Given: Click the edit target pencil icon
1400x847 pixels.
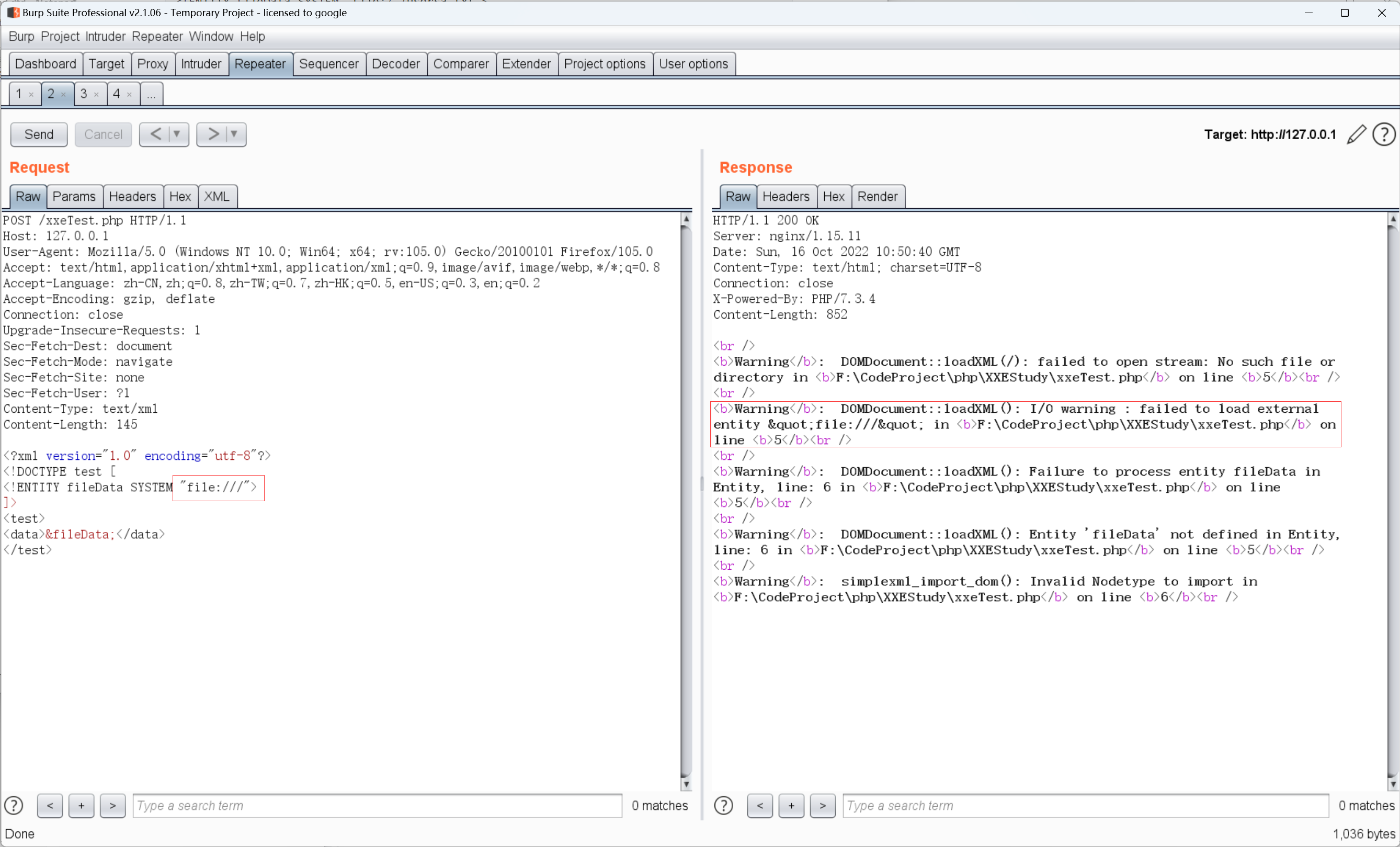Looking at the screenshot, I should (x=1356, y=135).
